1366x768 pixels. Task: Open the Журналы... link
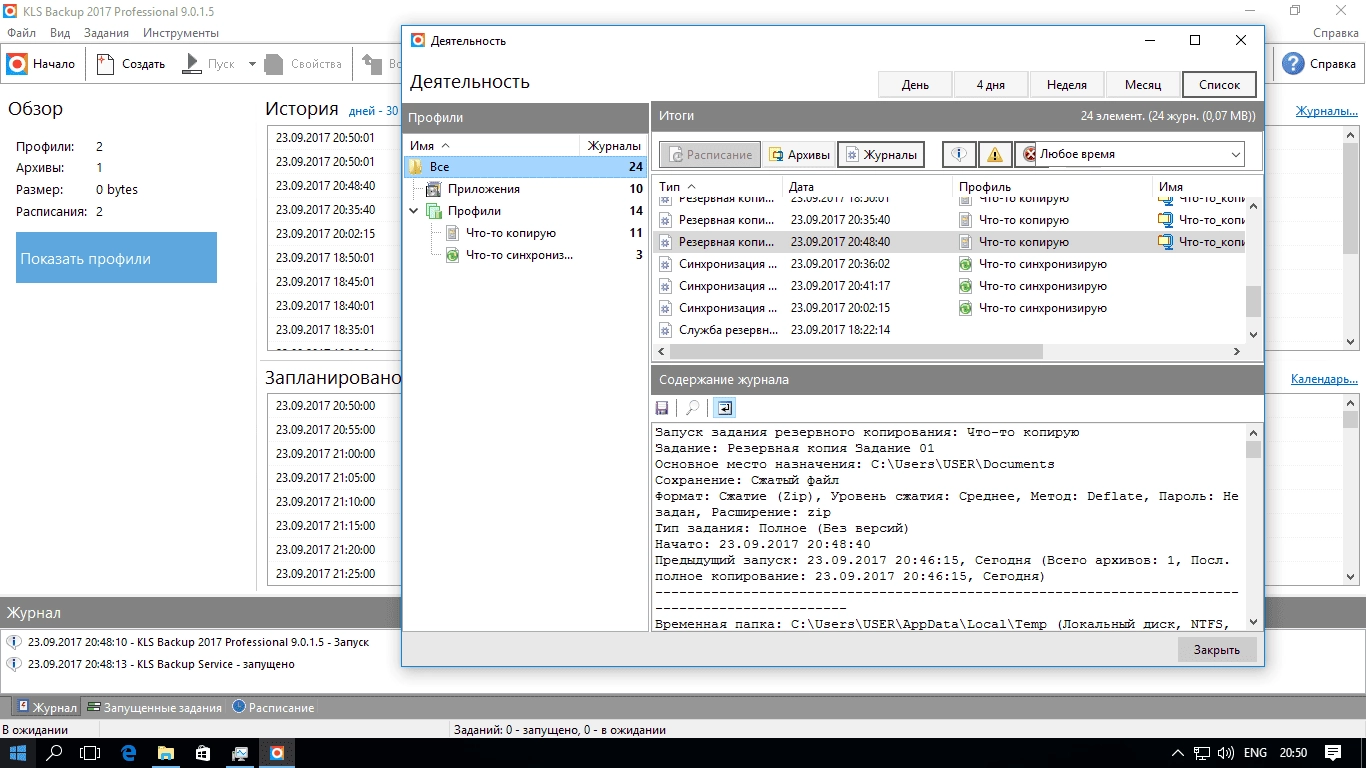tap(1326, 111)
